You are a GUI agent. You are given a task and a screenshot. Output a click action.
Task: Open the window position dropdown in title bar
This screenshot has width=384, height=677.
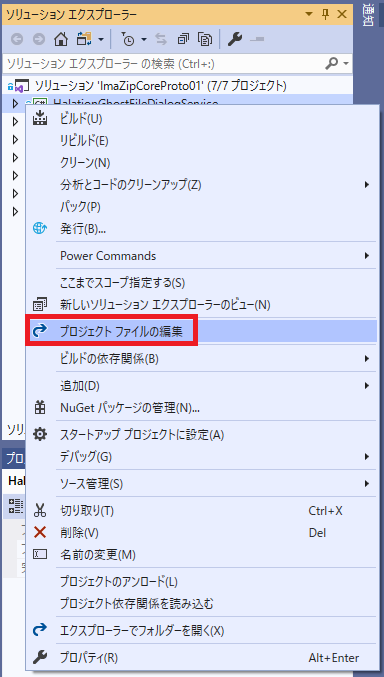tap(309, 14)
